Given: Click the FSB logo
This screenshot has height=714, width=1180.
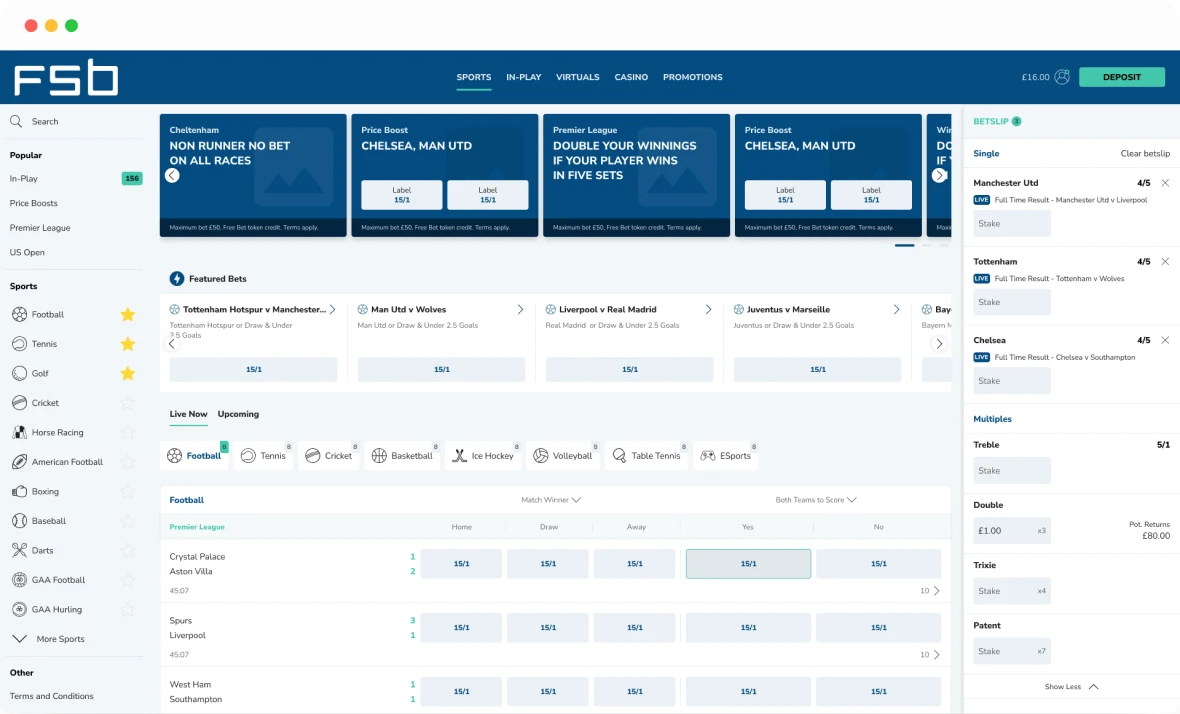Looking at the screenshot, I should point(66,77).
